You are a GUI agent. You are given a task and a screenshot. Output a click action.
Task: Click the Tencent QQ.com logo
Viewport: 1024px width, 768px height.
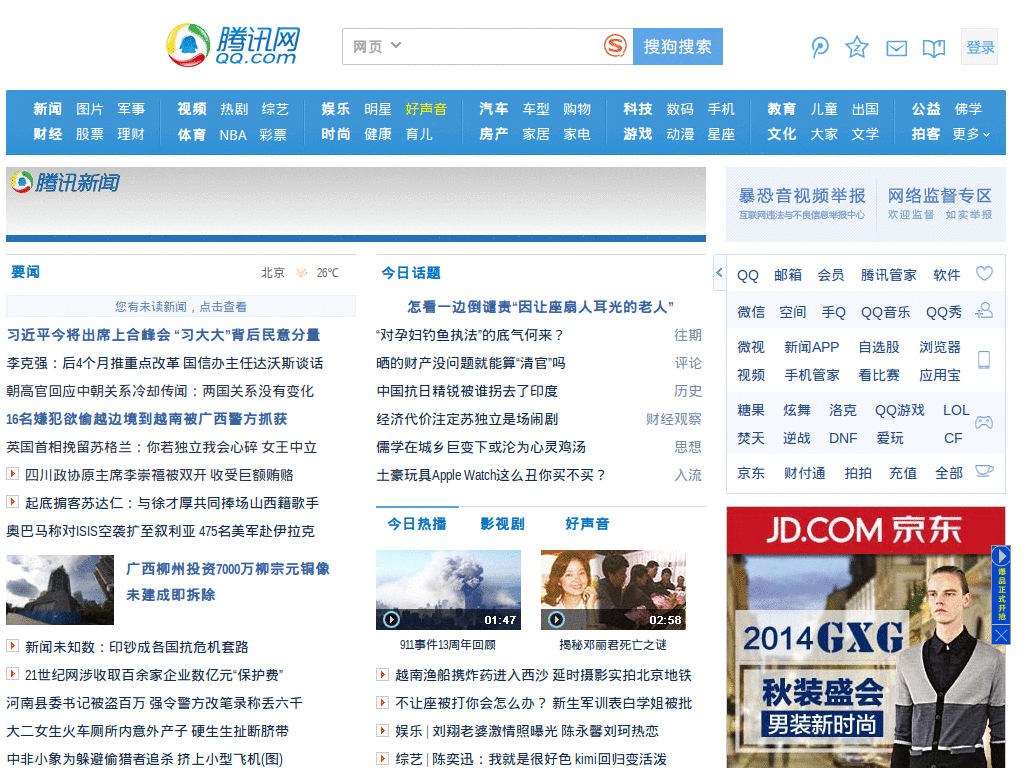pyautogui.click(x=233, y=45)
